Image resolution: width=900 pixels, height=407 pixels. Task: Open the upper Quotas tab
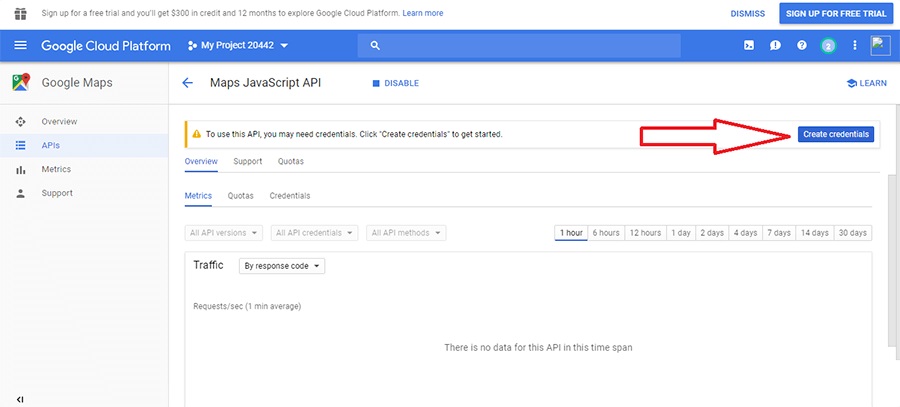pos(290,161)
